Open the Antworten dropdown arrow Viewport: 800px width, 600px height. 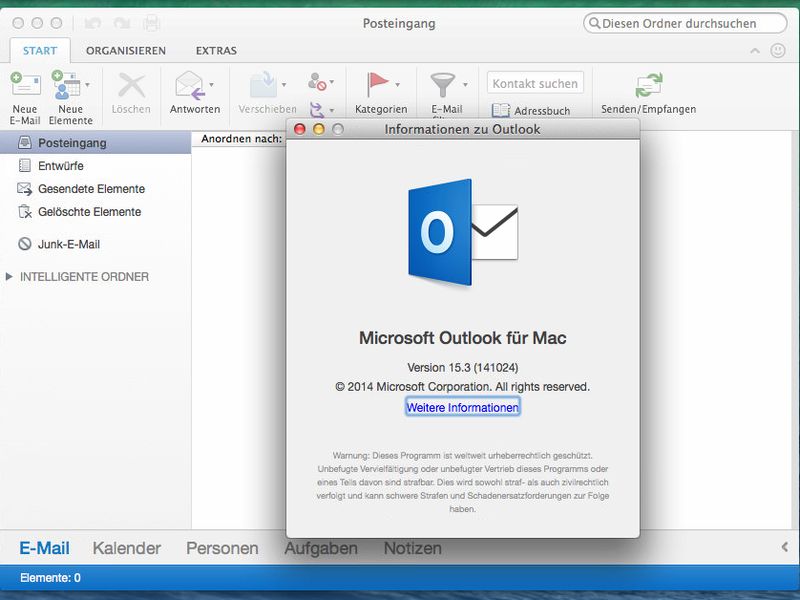pyautogui.click(x=211, y=85)
